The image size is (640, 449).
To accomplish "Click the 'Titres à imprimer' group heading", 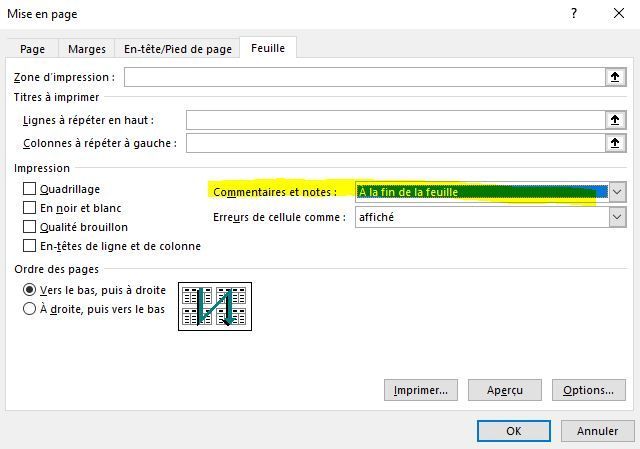I will pyautogui.click(x=56, y=97).
